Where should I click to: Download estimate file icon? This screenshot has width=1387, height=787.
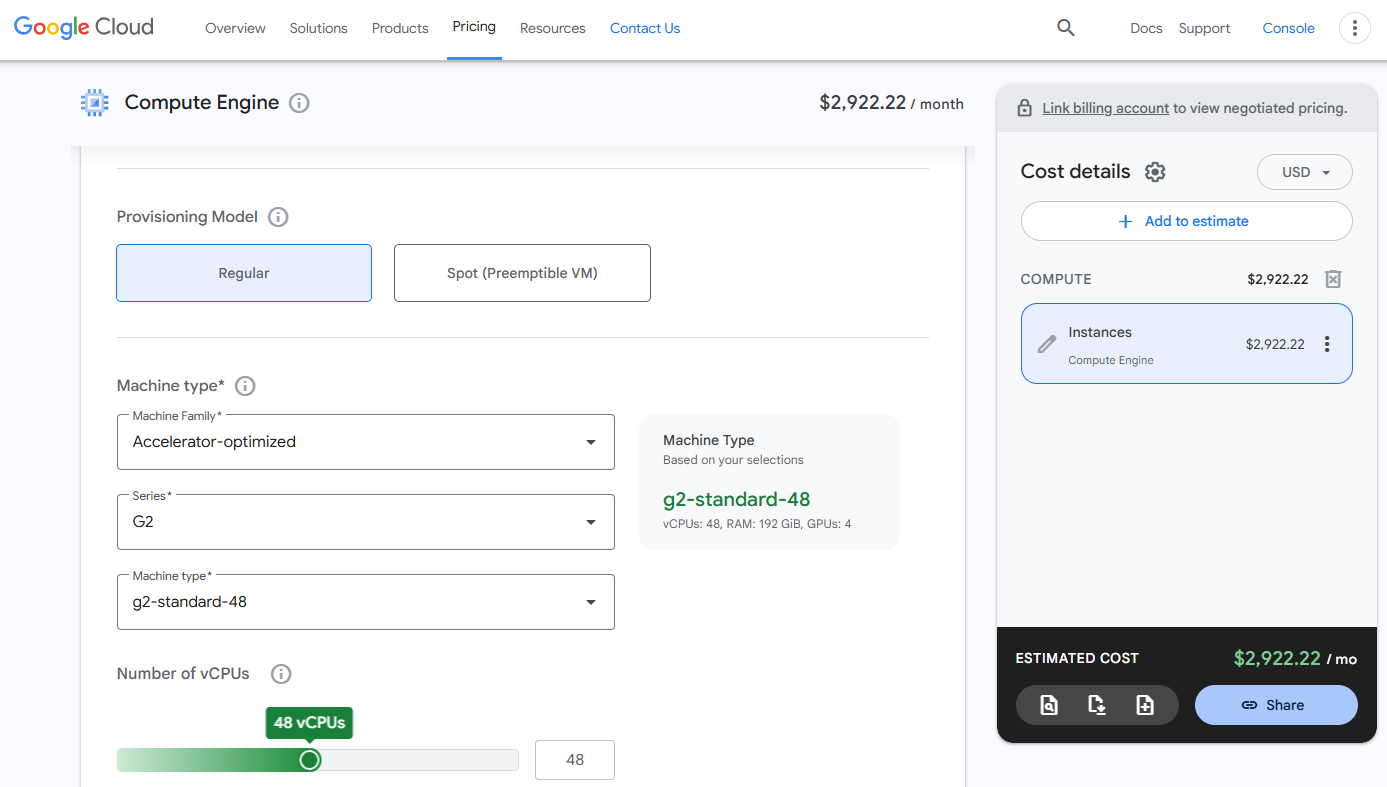point(1097,705)
